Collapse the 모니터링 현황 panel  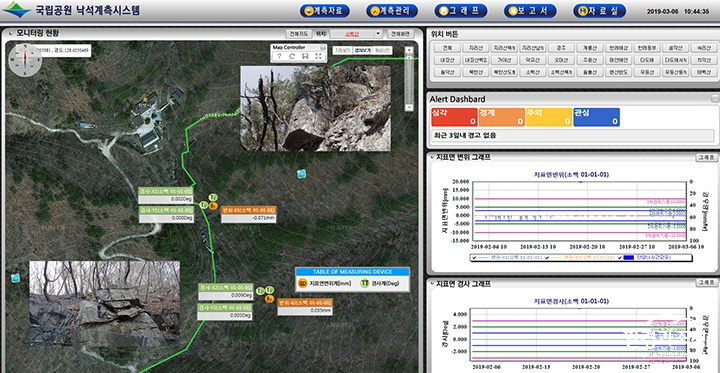(x=10, y=34)
